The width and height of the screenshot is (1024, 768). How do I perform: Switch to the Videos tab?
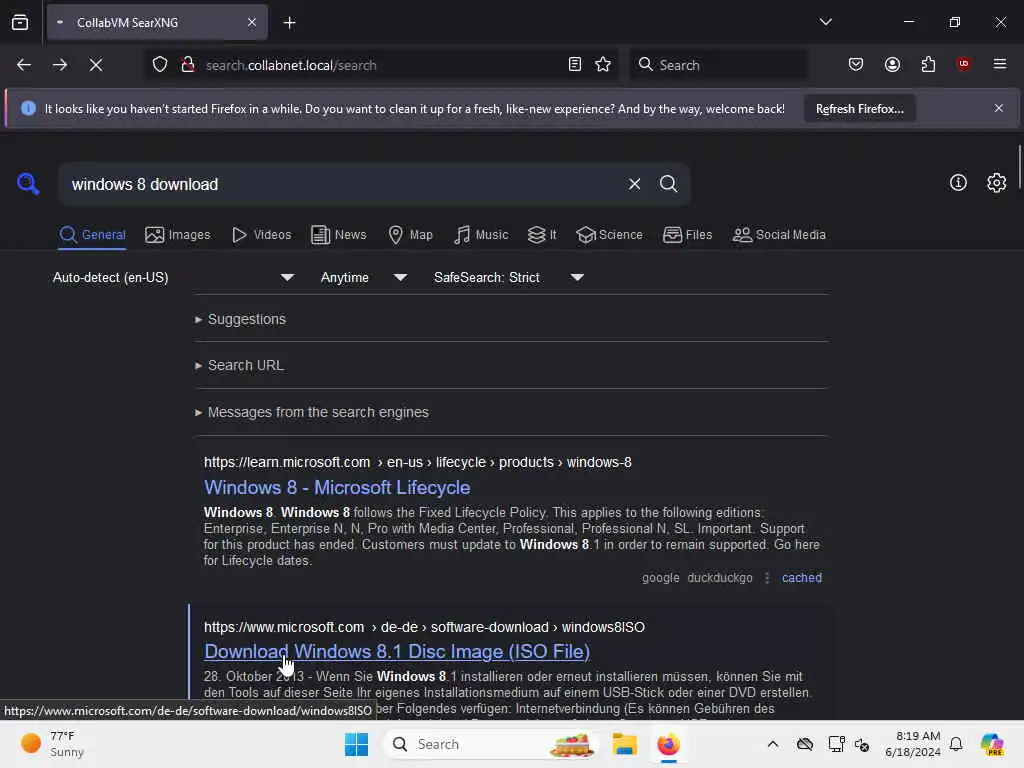click(x=261, y=235)
